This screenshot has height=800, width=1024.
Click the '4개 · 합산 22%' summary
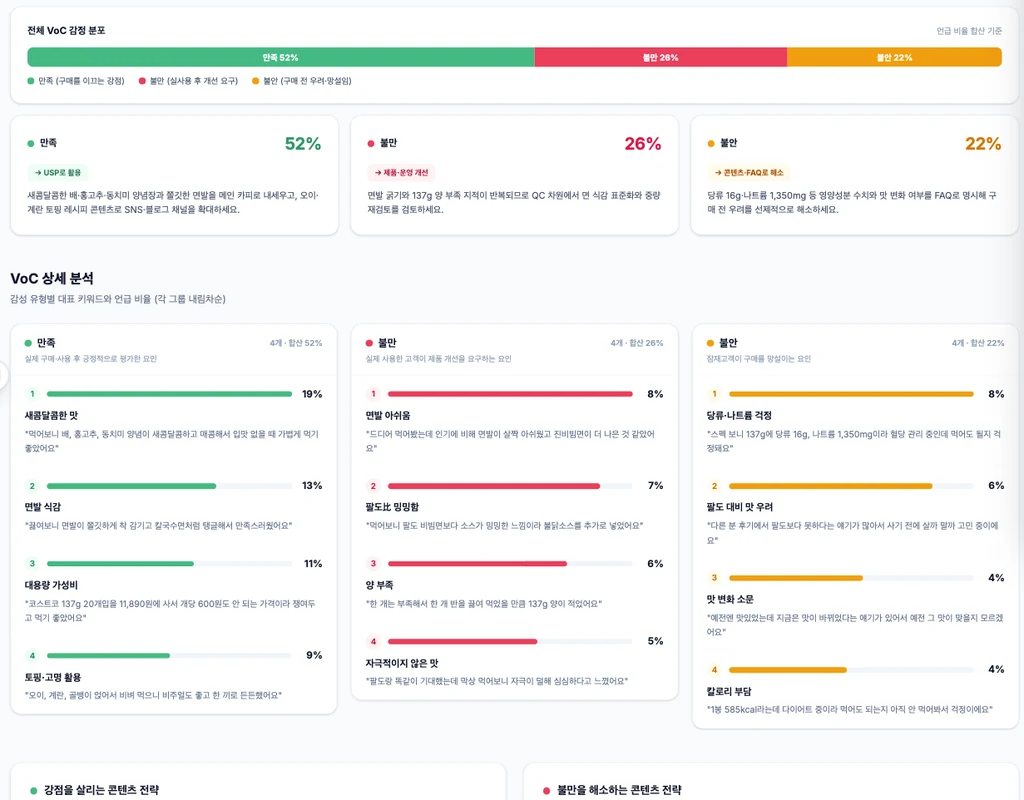[978, 343]
